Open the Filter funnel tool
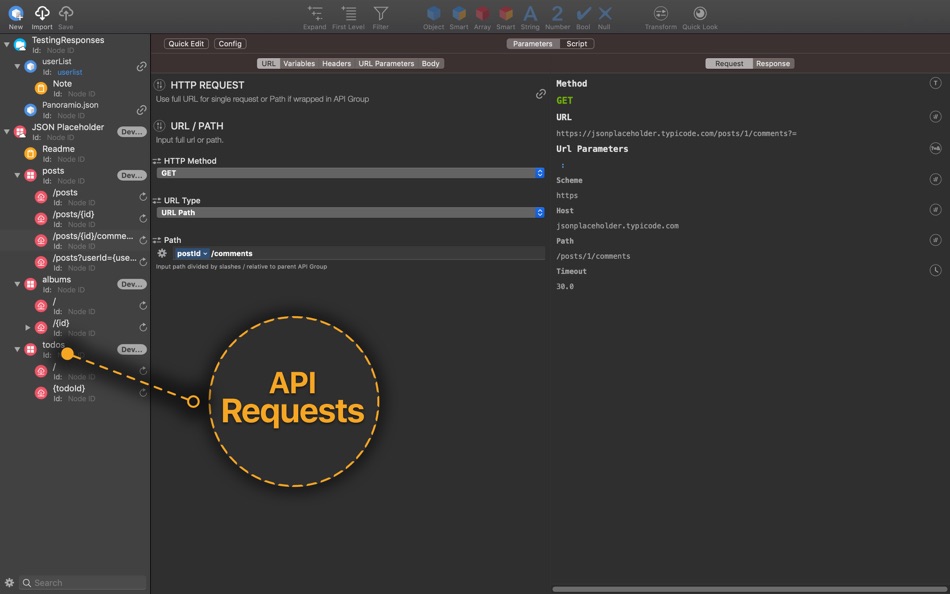Screen dimensions: 950x594 pyautogui.click(x=380, y=13)
